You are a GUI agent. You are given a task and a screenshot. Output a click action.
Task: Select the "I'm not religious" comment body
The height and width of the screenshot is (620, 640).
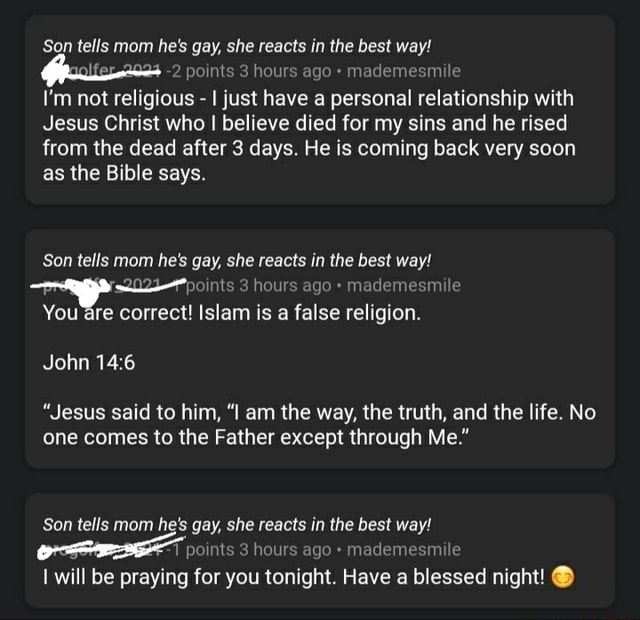309,136
